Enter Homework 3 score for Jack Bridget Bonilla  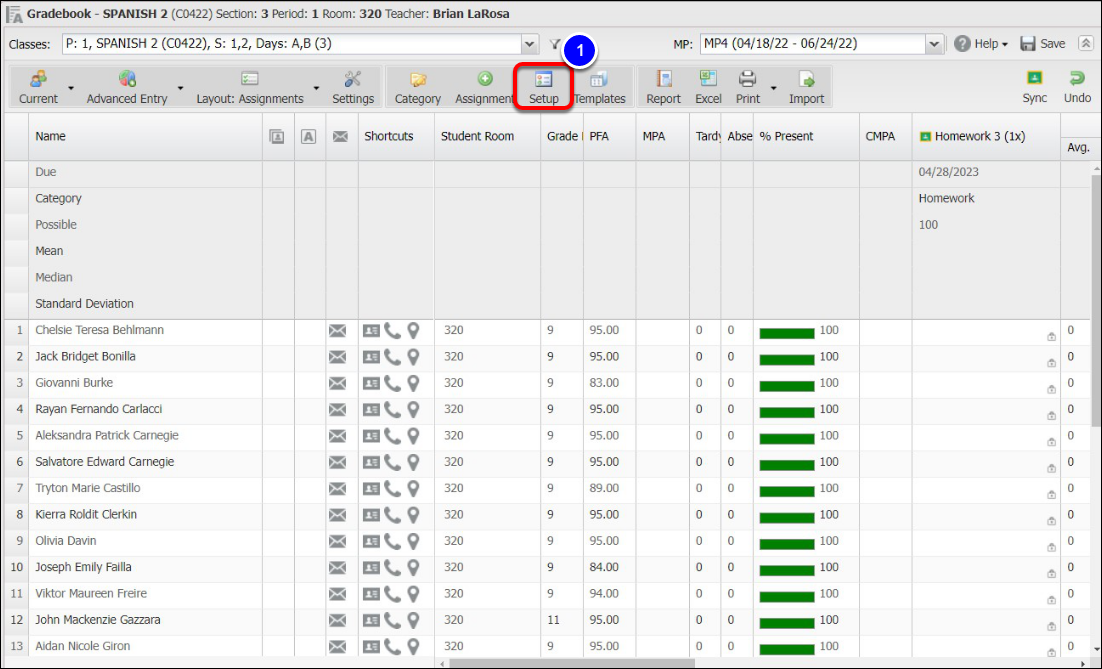(986, 357)
